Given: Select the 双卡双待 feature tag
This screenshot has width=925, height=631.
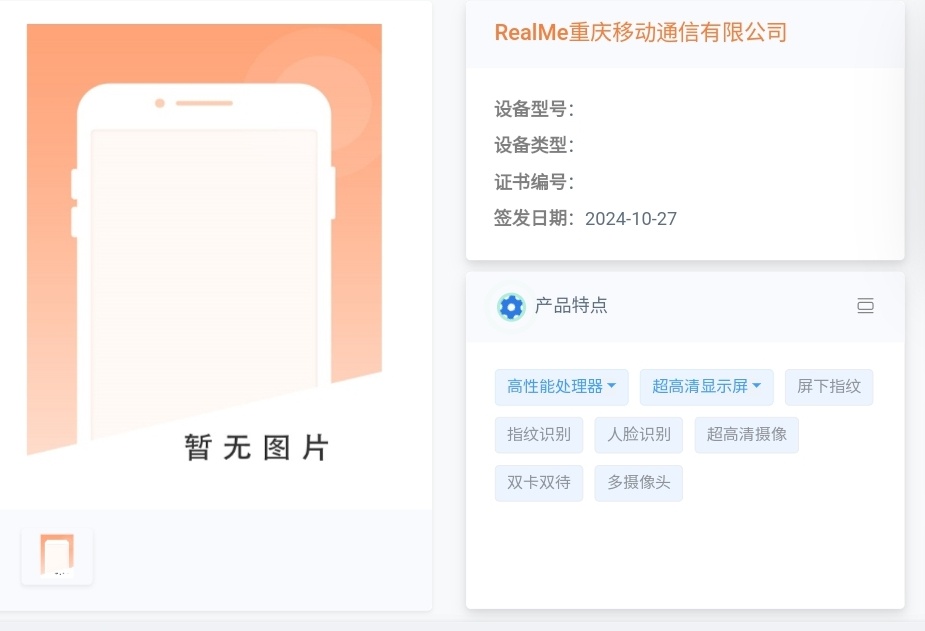Looking at the screenshot, I should click(539, 483).
